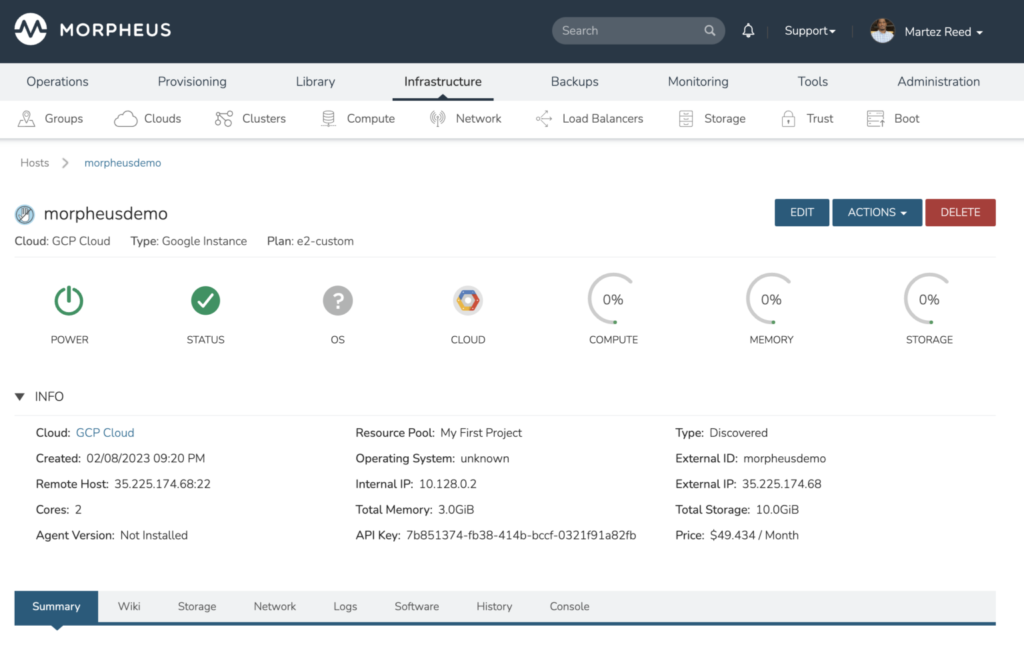Image resolution: width=1024 pixels, height=649 pixels.
Task: Select the Infrastructure menu
Action: (443, 82)
